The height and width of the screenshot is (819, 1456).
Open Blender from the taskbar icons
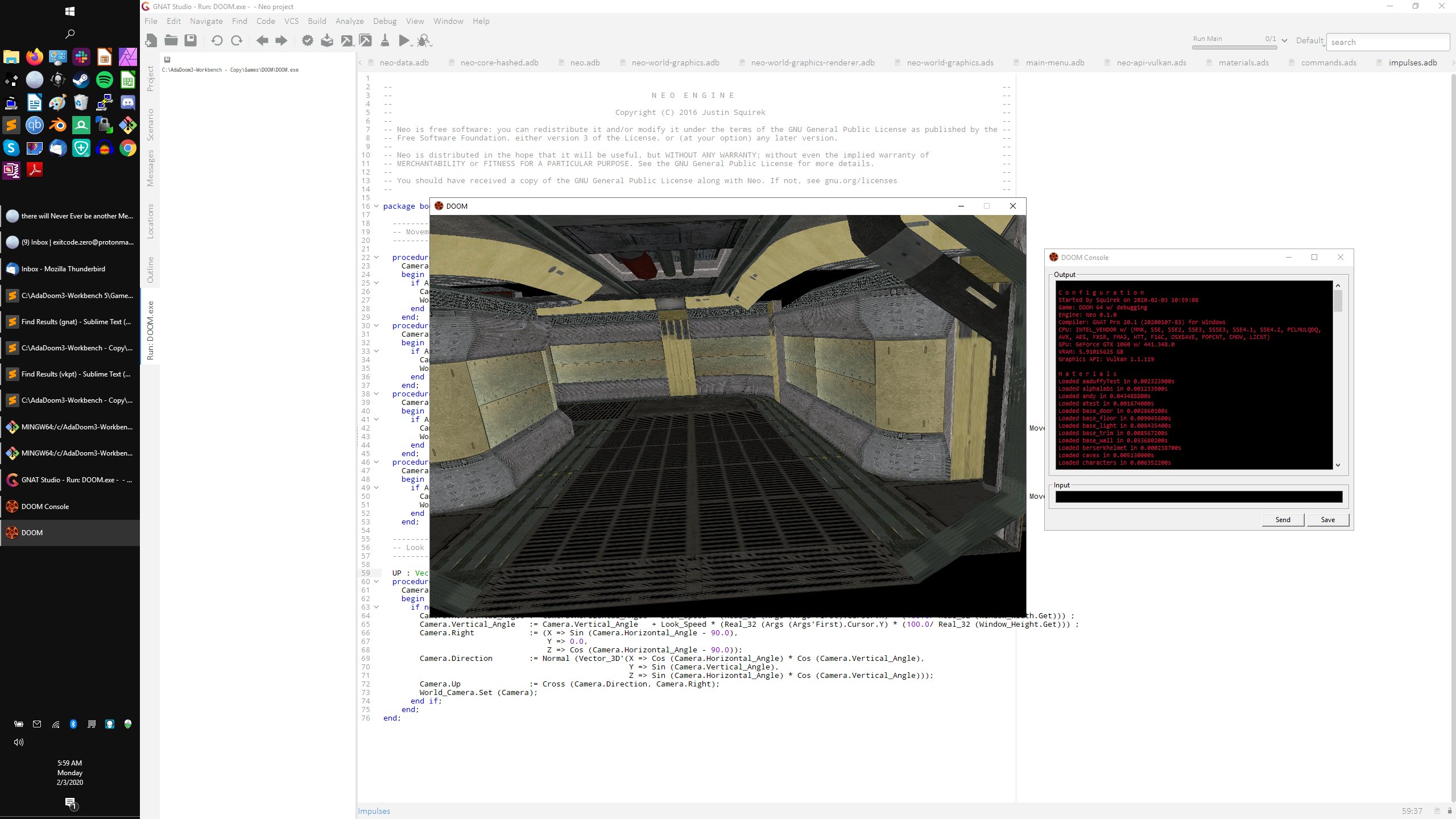click(x=58, y=125)
